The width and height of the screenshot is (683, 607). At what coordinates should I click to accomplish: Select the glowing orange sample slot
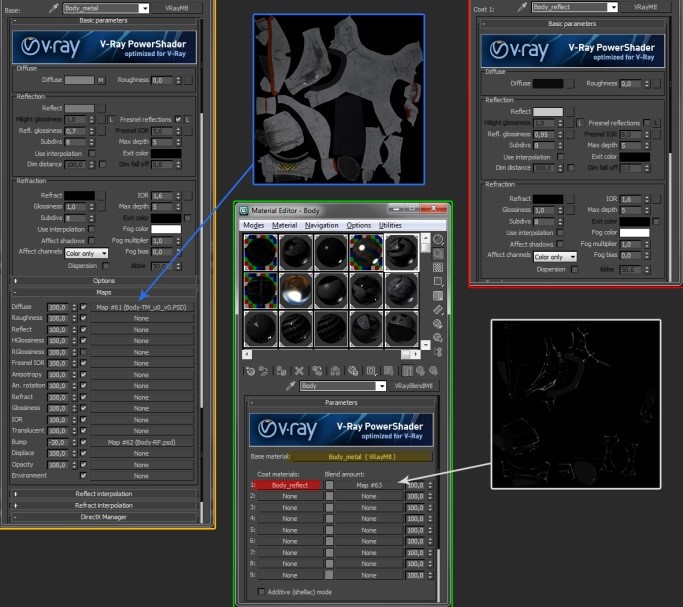(x=296, y=290)
